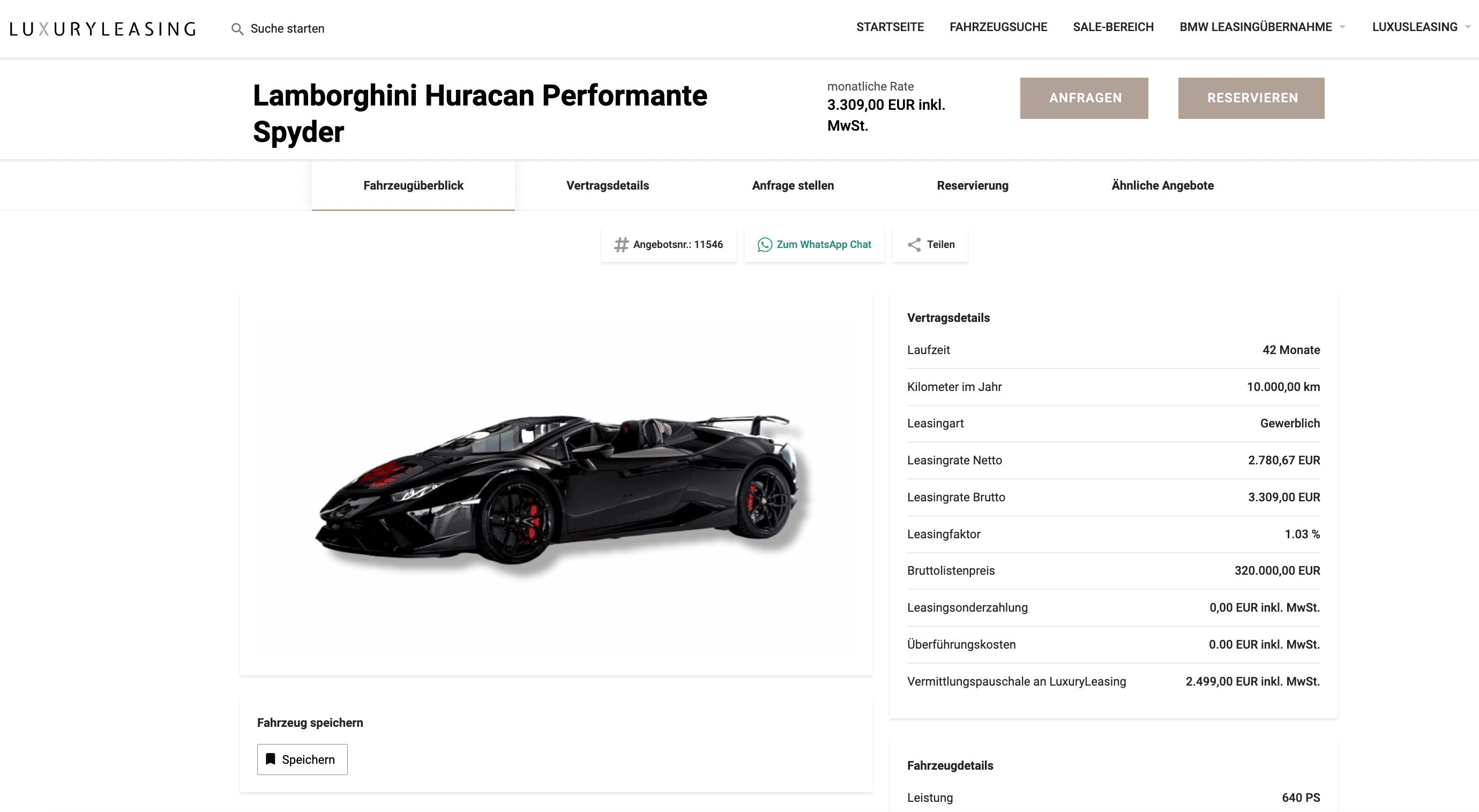Click the Gewerblich leasing type value
The height and width of the screenshot is (812, 1479).
click(1290, 424)
